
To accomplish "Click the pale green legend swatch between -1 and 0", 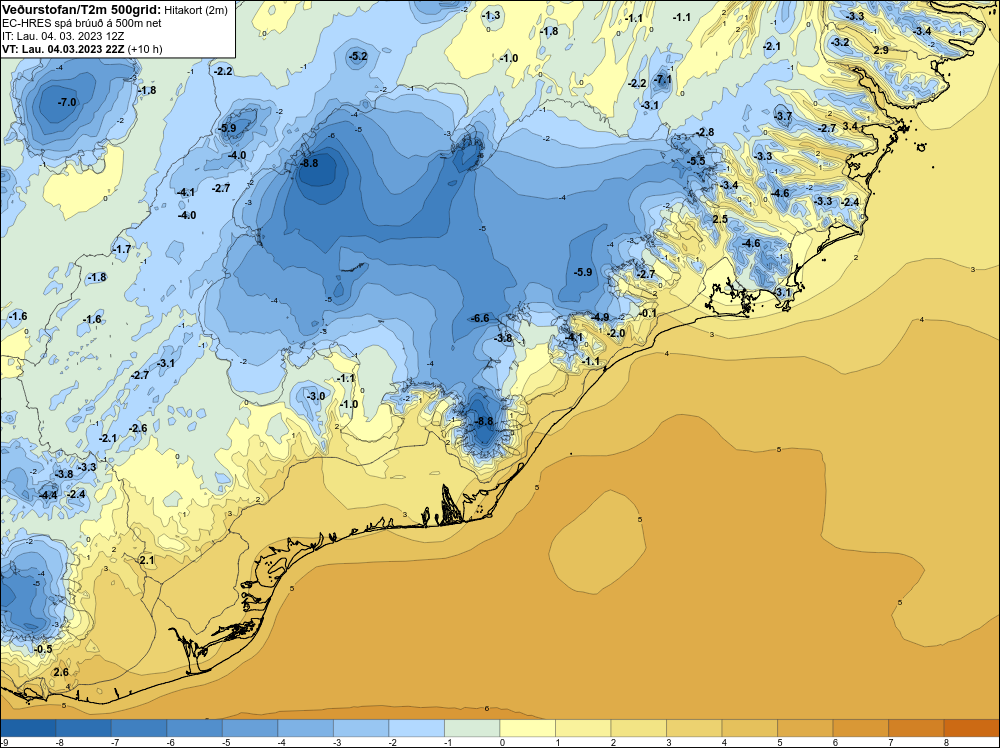I will (x=472, y=728).
